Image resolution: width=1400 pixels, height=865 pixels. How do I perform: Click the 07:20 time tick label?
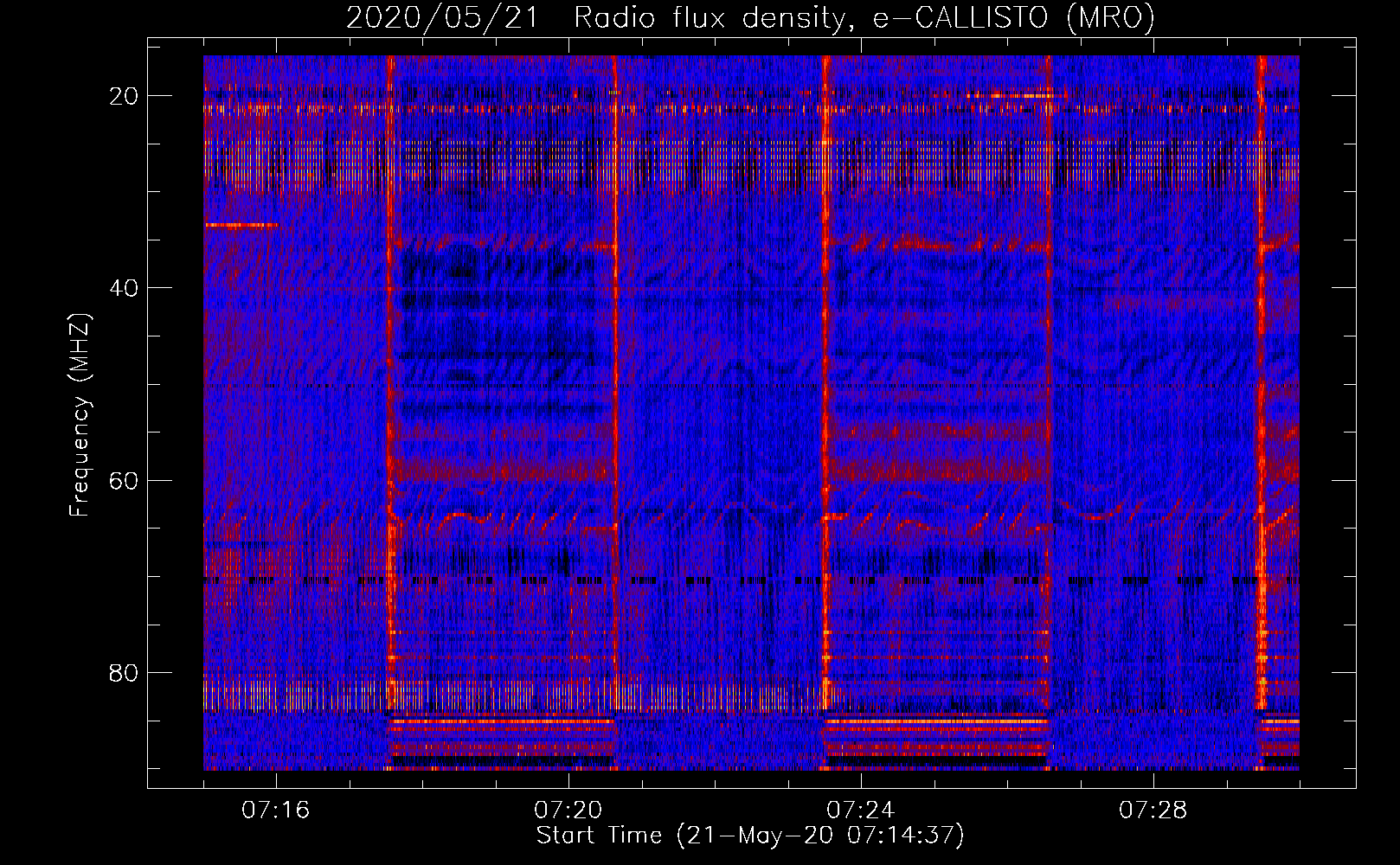pyautogui.click(x=568, y=811)
